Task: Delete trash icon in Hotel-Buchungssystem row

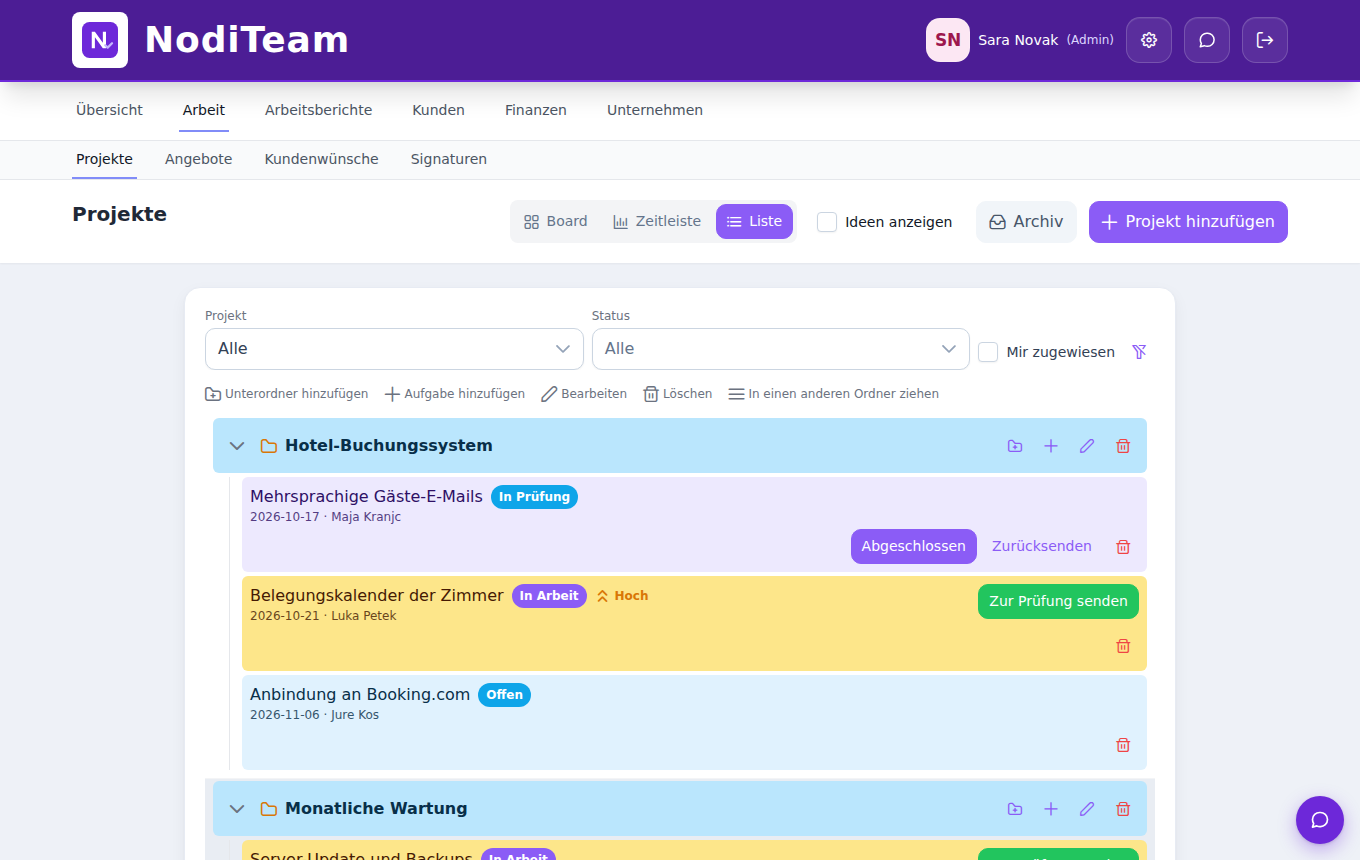Action: click(1123, 446)
